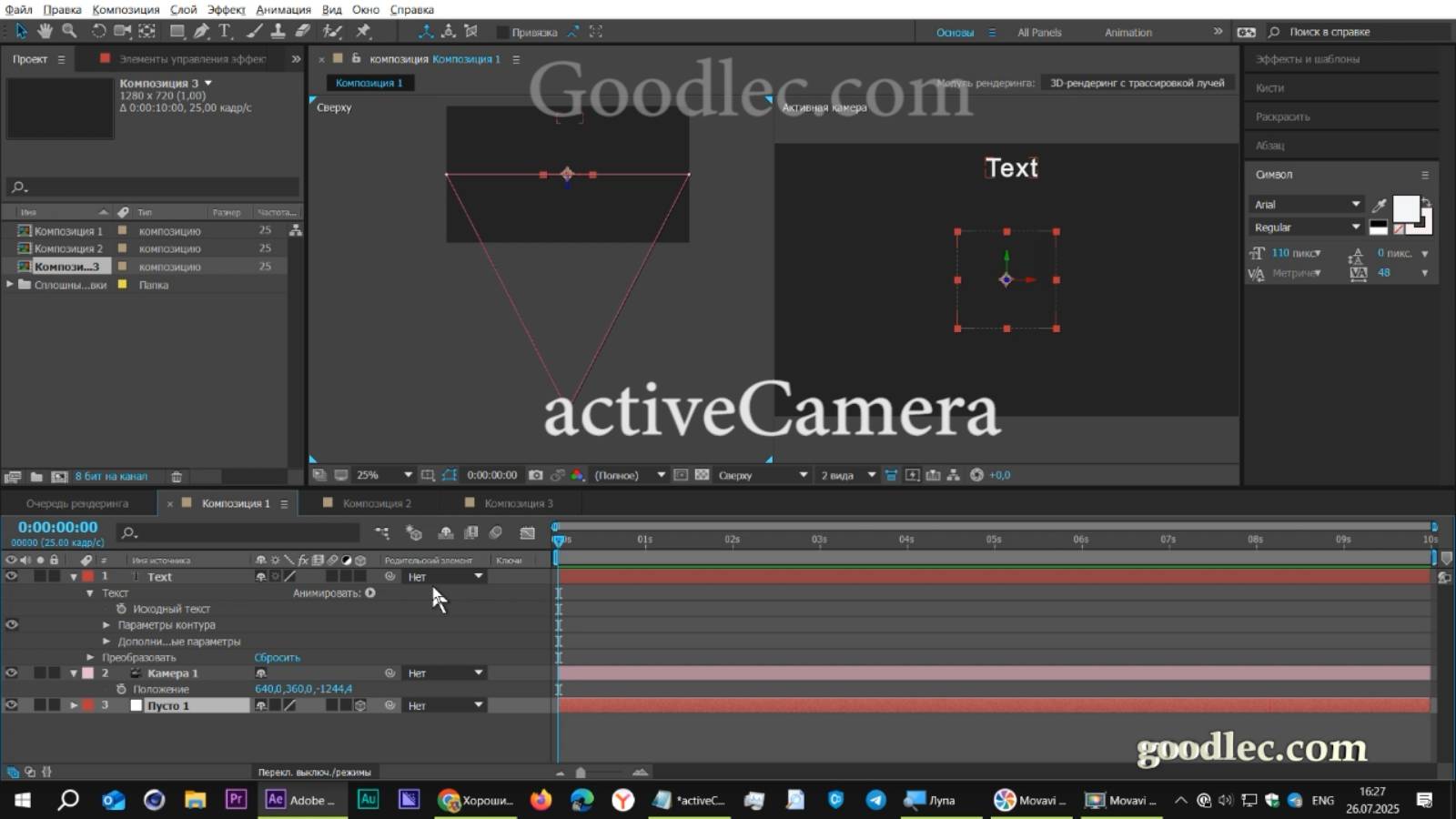Select the Clone Stamp tool
The height and width of the screenshot is (819, 1456).
tap(278, 31)
